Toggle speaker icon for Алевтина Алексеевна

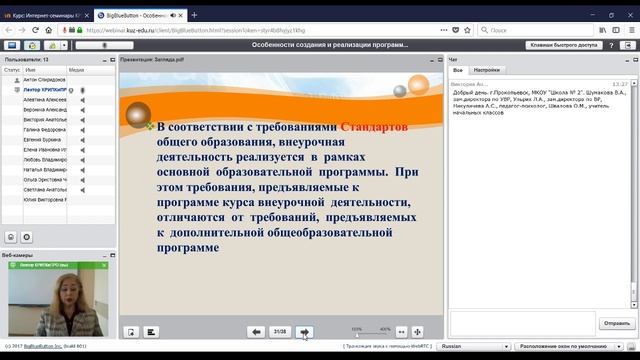(x=82, y=100)
